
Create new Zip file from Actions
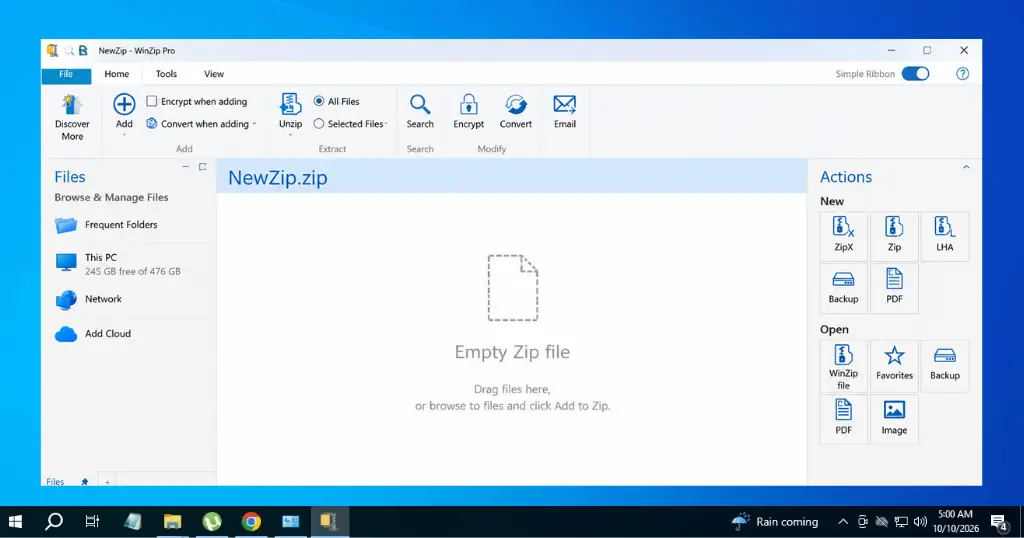(x=894, y=236)
